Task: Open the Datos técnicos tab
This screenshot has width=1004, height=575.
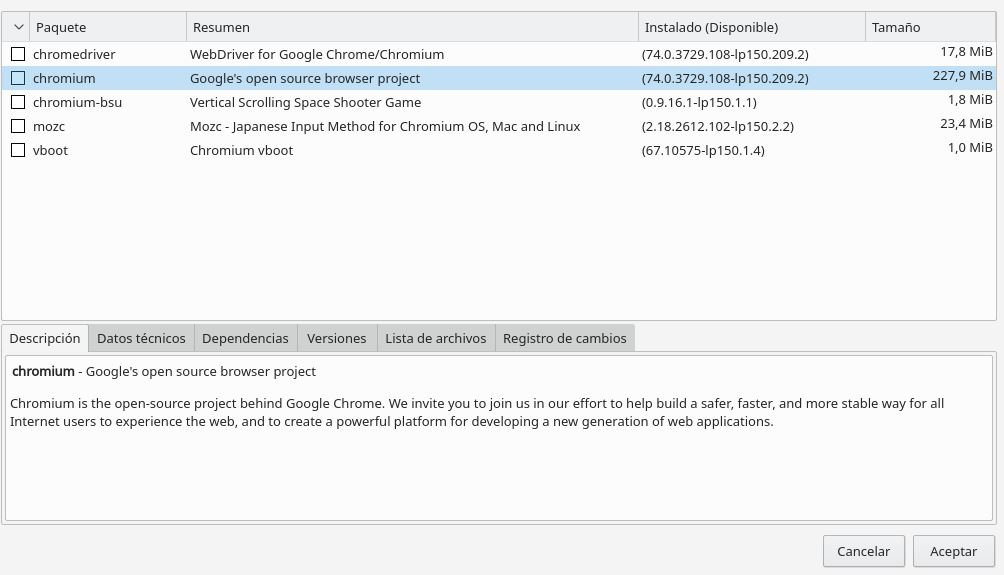Action: coord(141,338)
